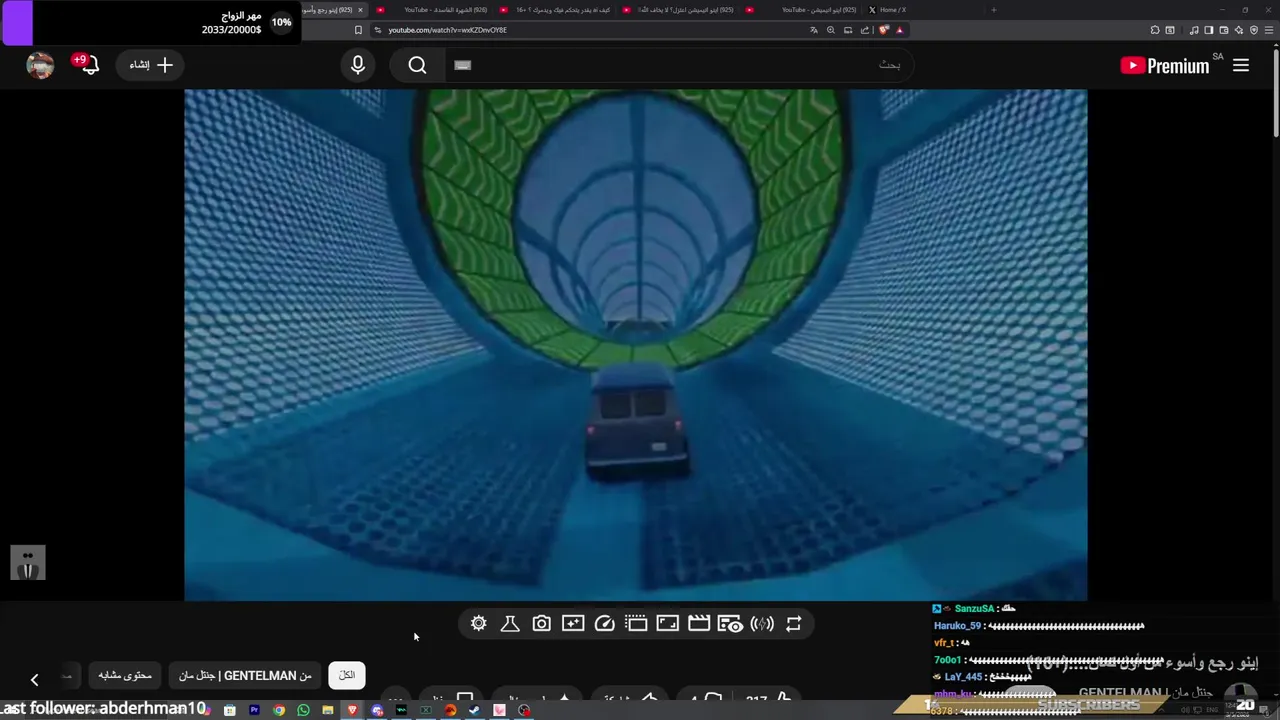Screen dimensions: 1280x720
Task: Click the translate page icon
Action: click(814, 30)
